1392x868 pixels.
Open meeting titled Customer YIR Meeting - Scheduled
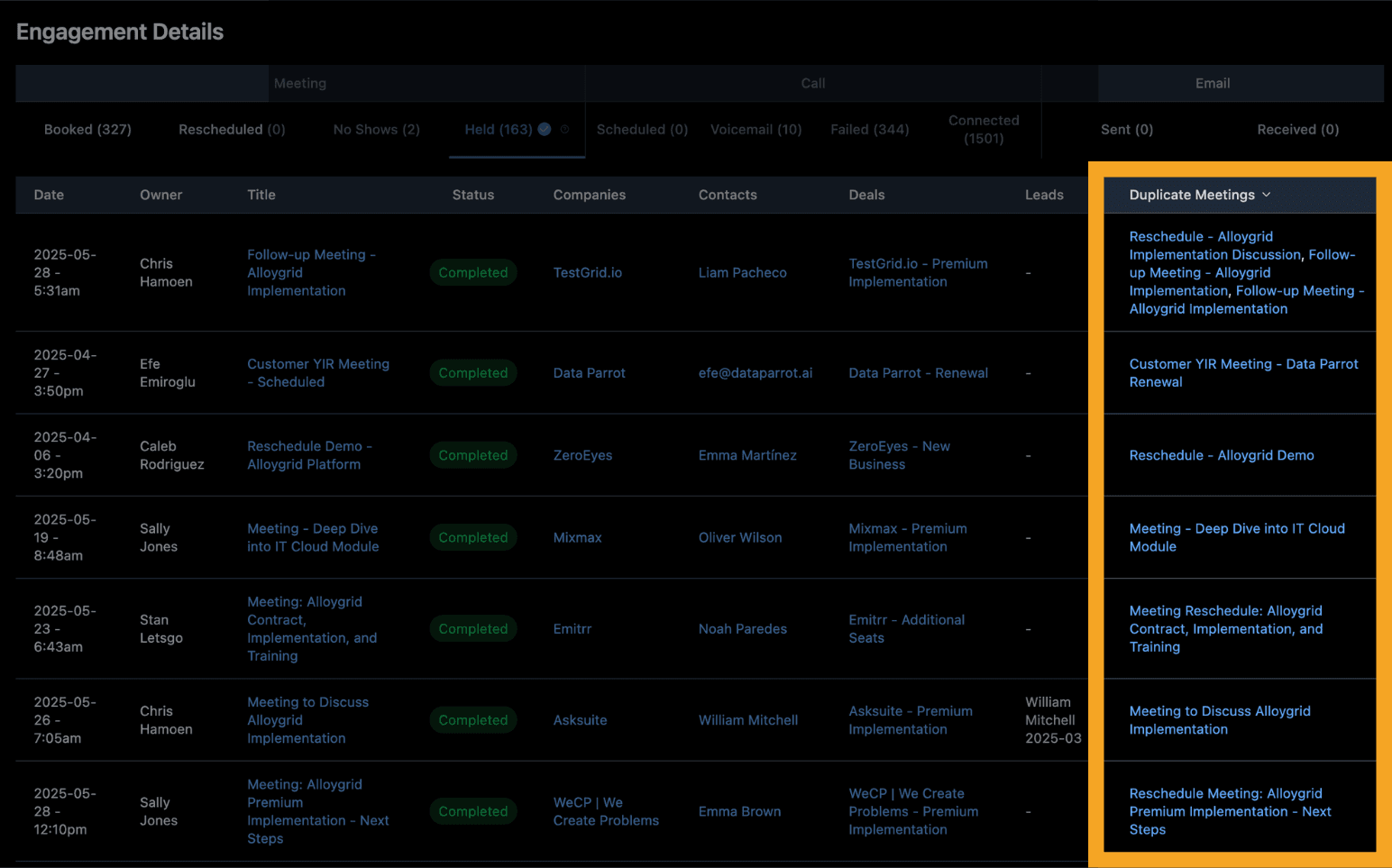[317, 372]
